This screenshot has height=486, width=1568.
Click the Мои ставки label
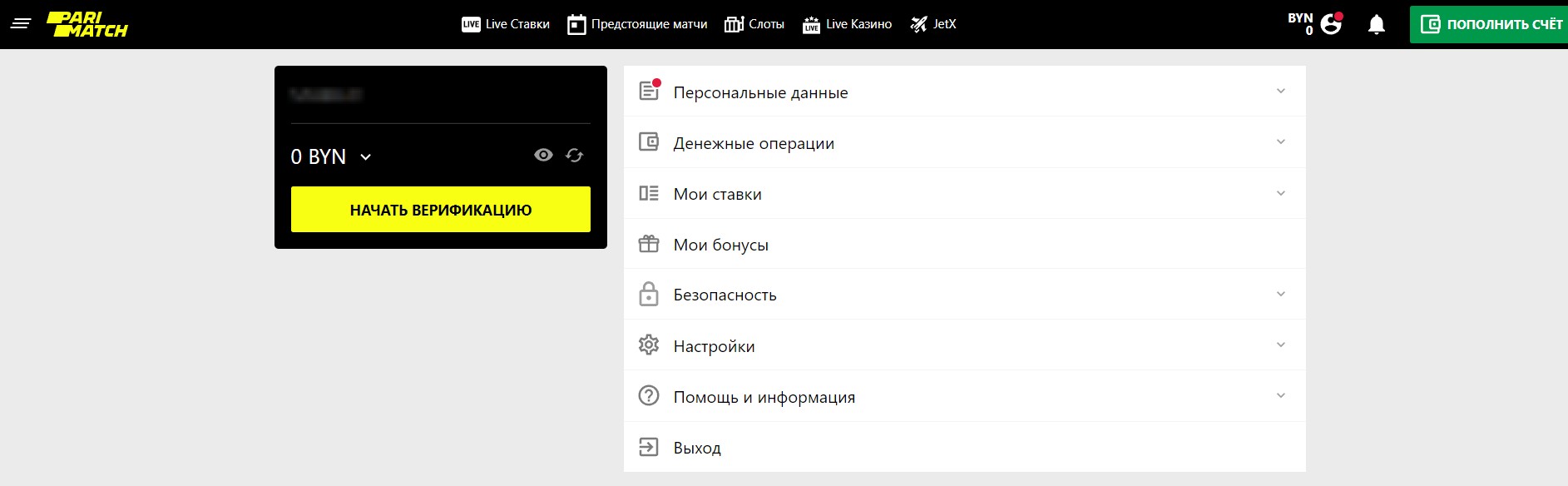click(x=718, y=194)
